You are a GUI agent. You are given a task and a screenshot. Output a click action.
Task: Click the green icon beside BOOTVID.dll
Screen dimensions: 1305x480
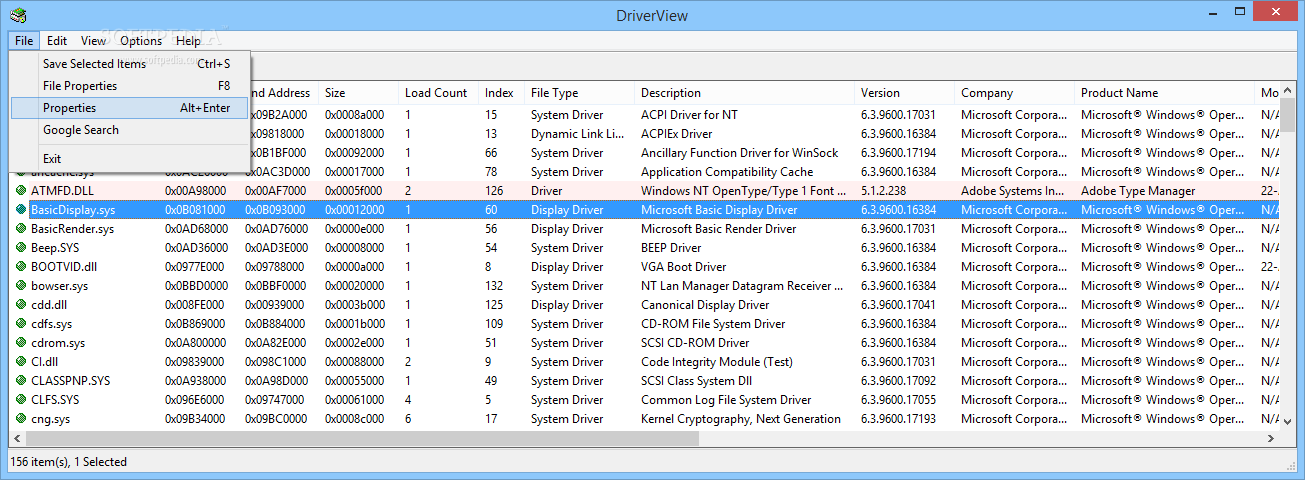21,267
